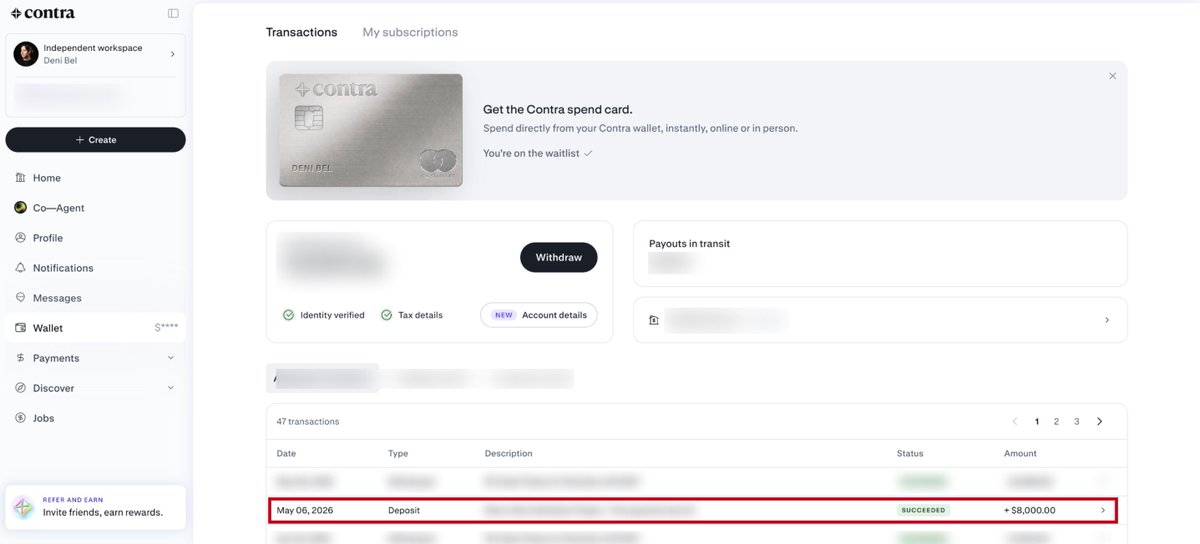Open Jobs from the sidebar
This screenshot has width=1200, height=544.
coord(96,418)
